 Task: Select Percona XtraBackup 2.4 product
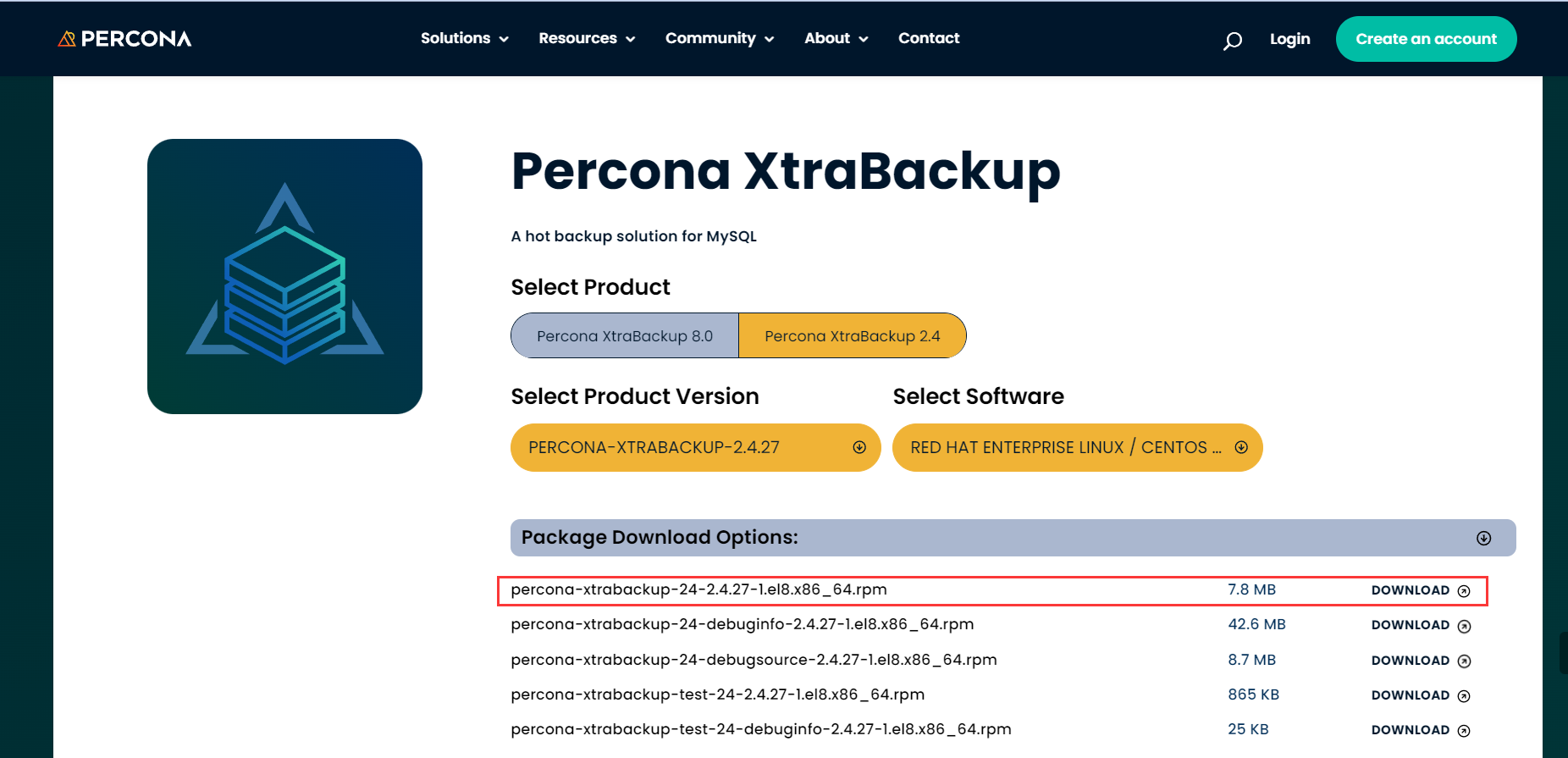(x=853, y=335)
